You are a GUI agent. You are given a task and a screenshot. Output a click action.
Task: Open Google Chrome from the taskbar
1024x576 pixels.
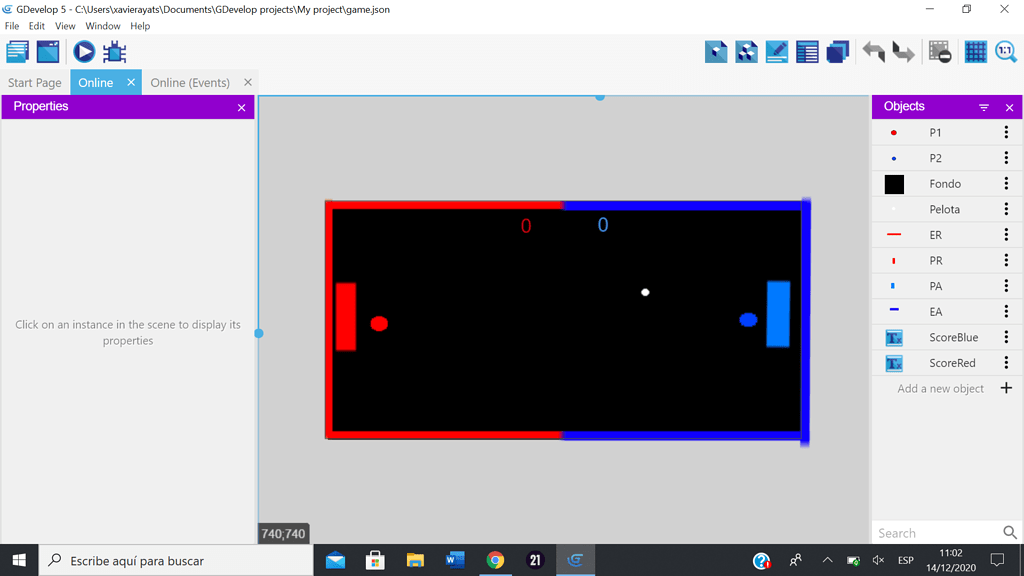point(495,560)
